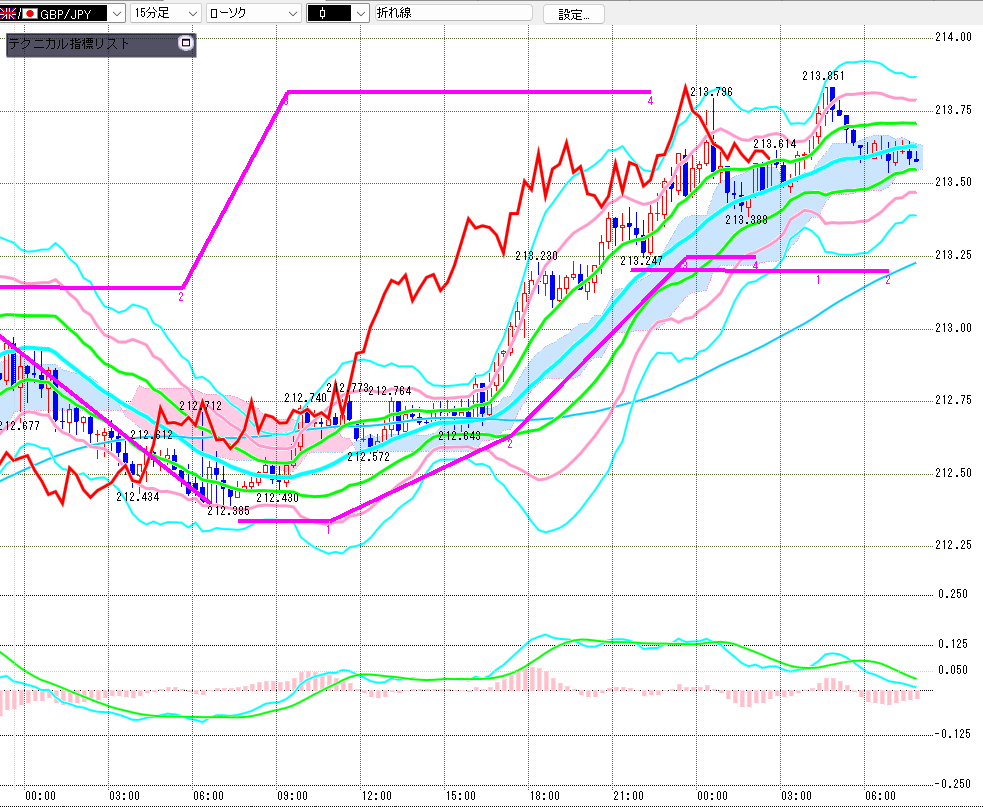Screen dimensions: 983x807
Task: Click the 212.385 low price label
Action: [x=228, y=510]
